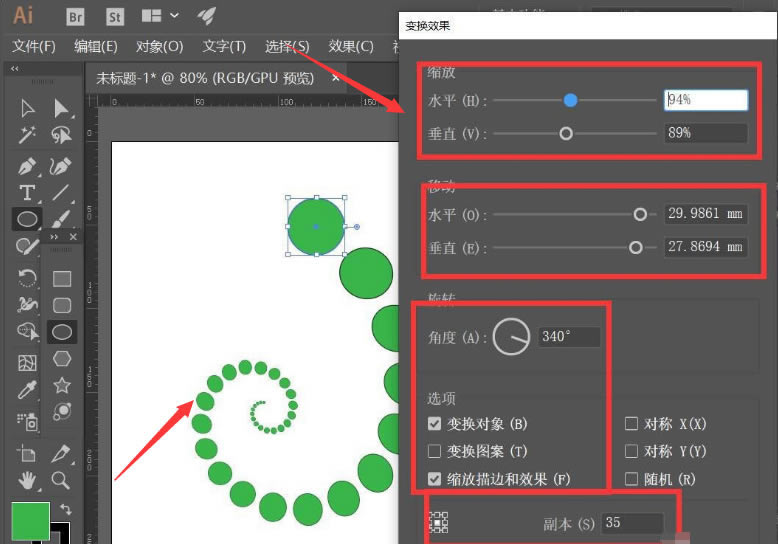Enable 随机 (R) checkbox
This screenshot has height=544, width=778.
tap(631, 478)
